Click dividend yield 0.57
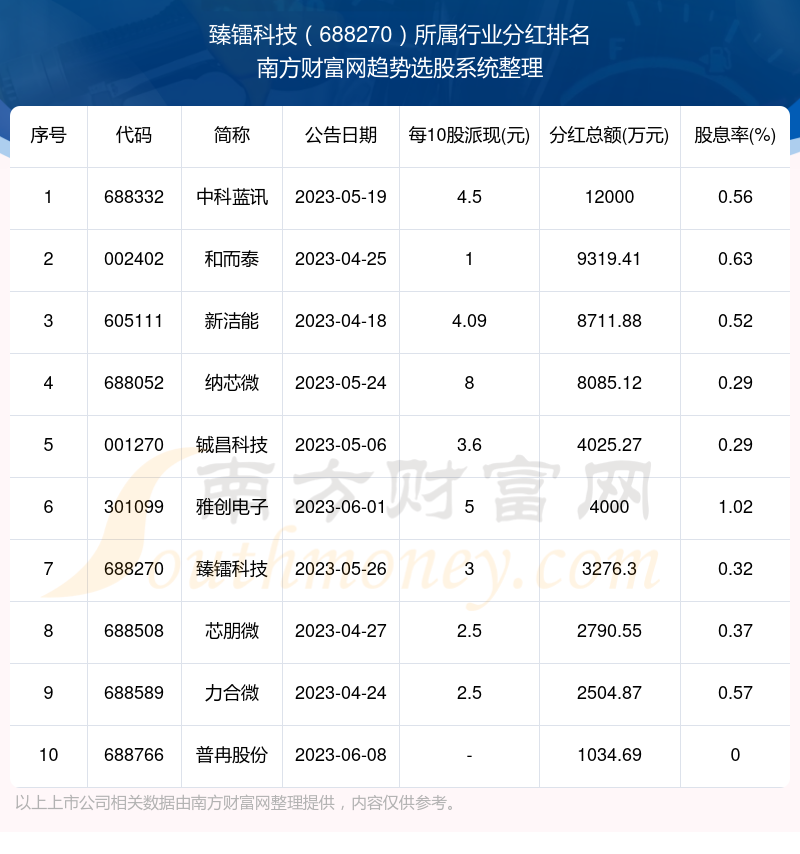Screen dimensions: 800x854 (x=735, y=694)
